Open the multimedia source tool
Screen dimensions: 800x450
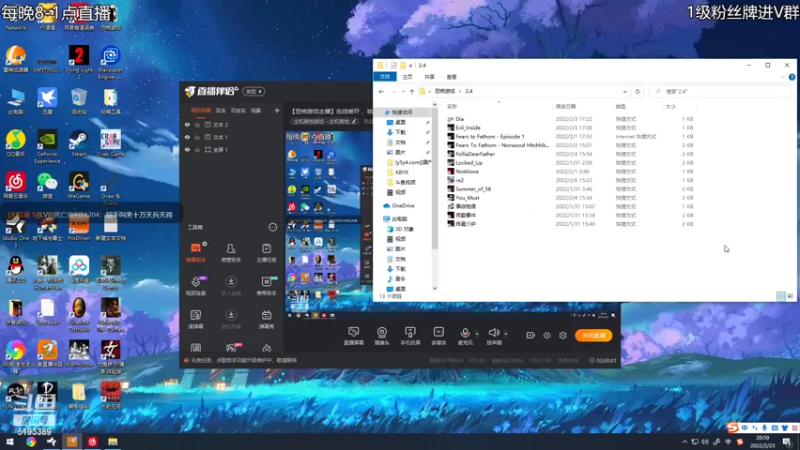[438, 336]
